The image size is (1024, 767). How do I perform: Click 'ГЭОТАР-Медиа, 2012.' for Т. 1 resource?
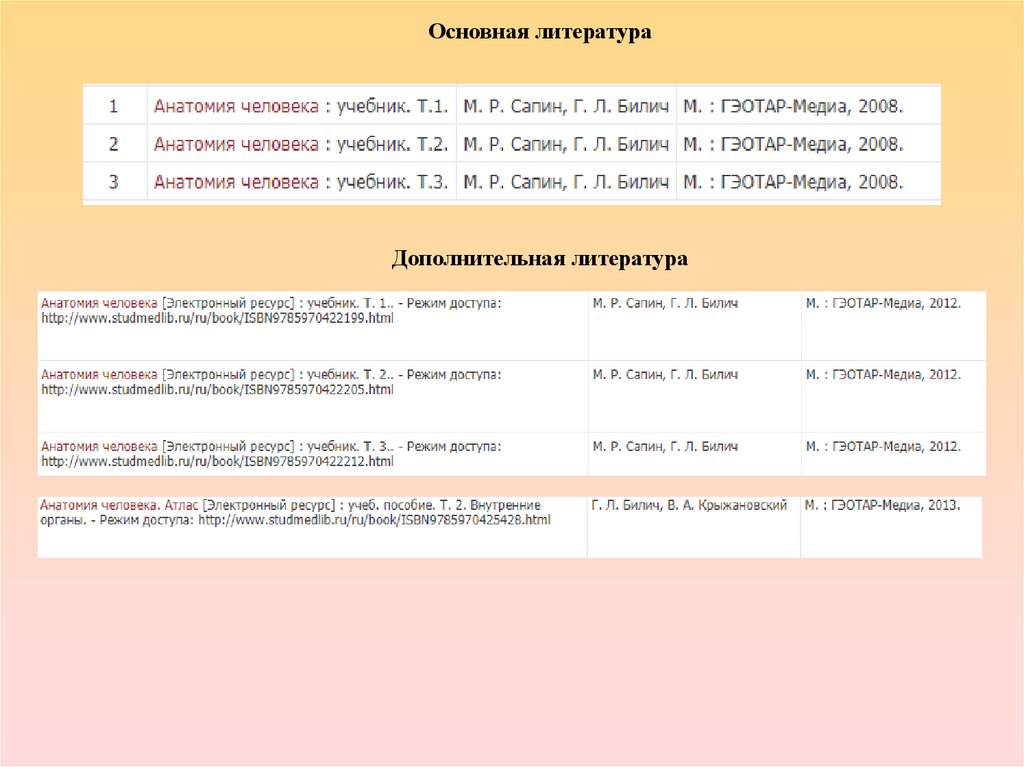[x=897, y=304]
